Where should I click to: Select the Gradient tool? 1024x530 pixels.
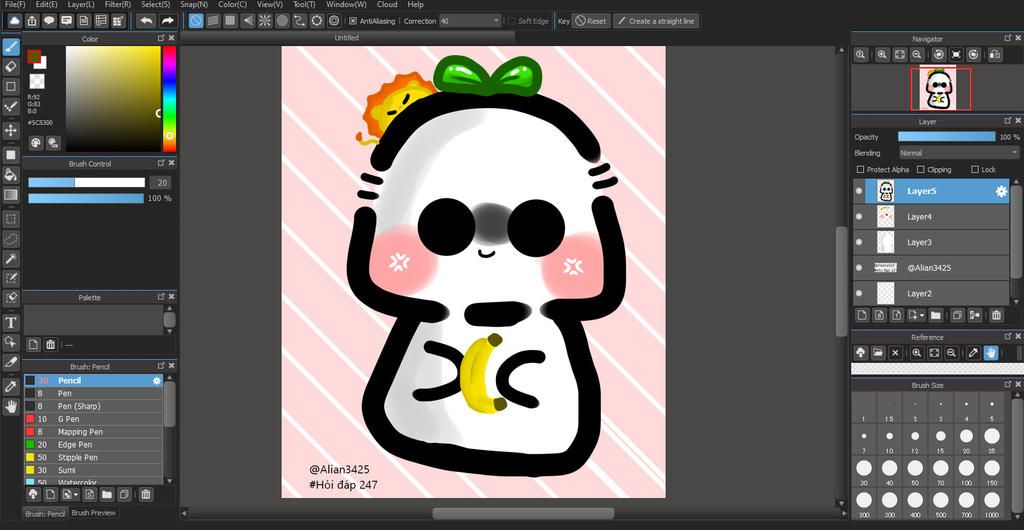(x=11, y=195)
